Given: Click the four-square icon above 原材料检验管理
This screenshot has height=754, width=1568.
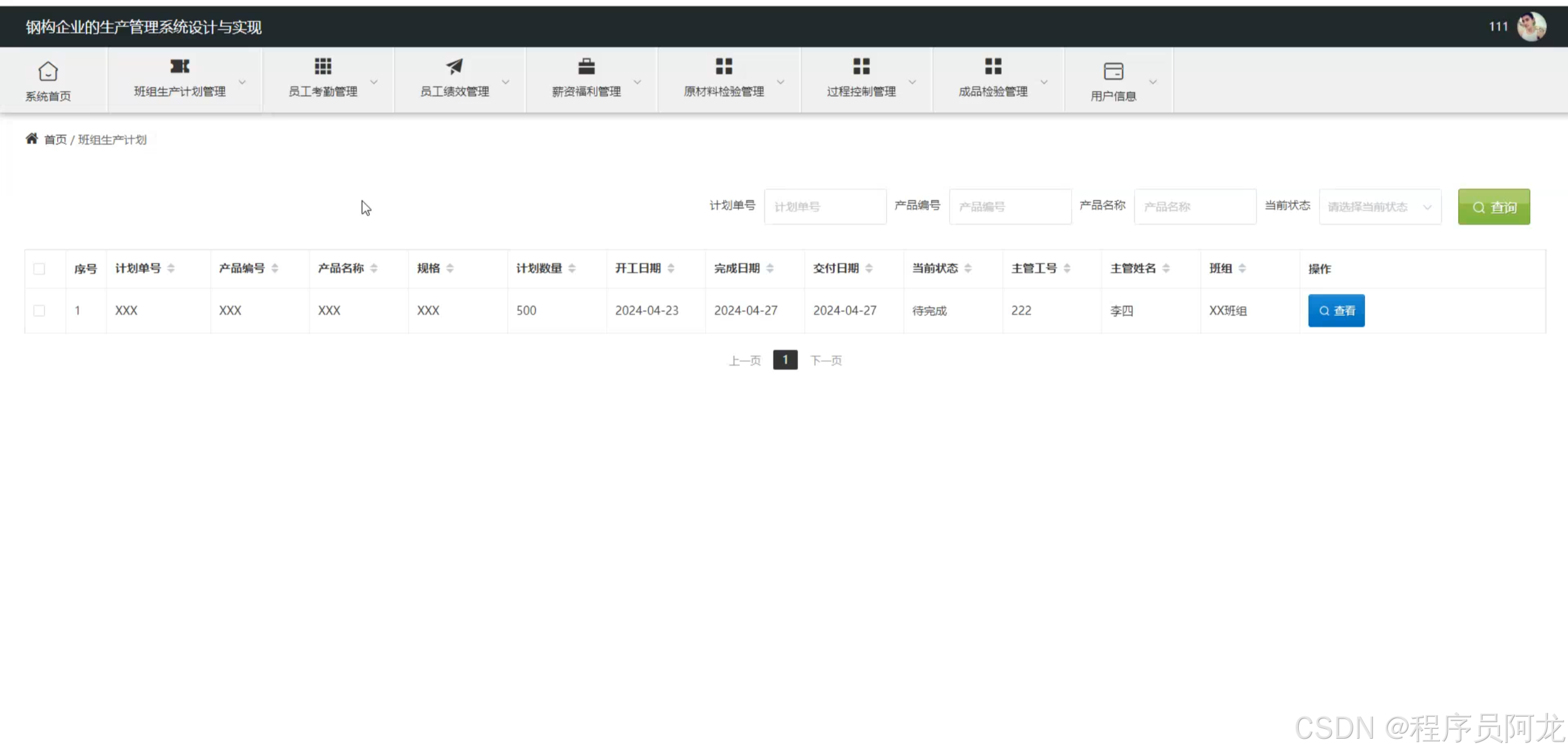Looking at the screenshot, I should [724, 66].
